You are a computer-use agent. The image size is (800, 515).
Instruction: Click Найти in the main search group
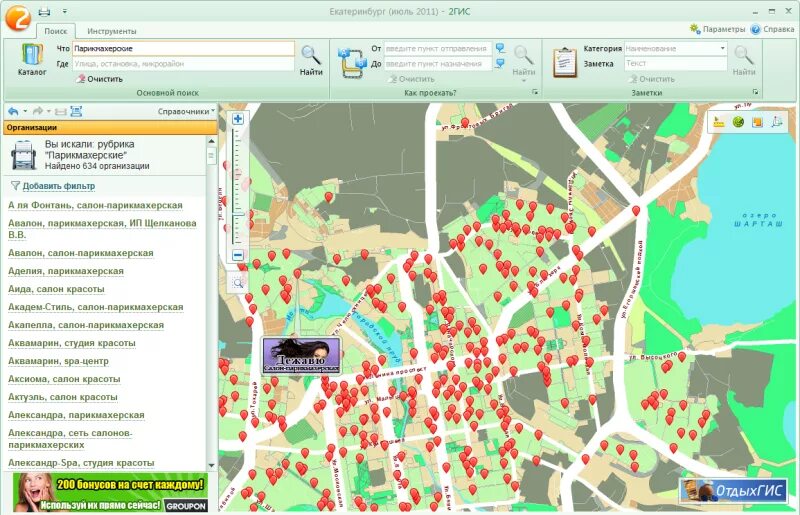tap(311, 60)
